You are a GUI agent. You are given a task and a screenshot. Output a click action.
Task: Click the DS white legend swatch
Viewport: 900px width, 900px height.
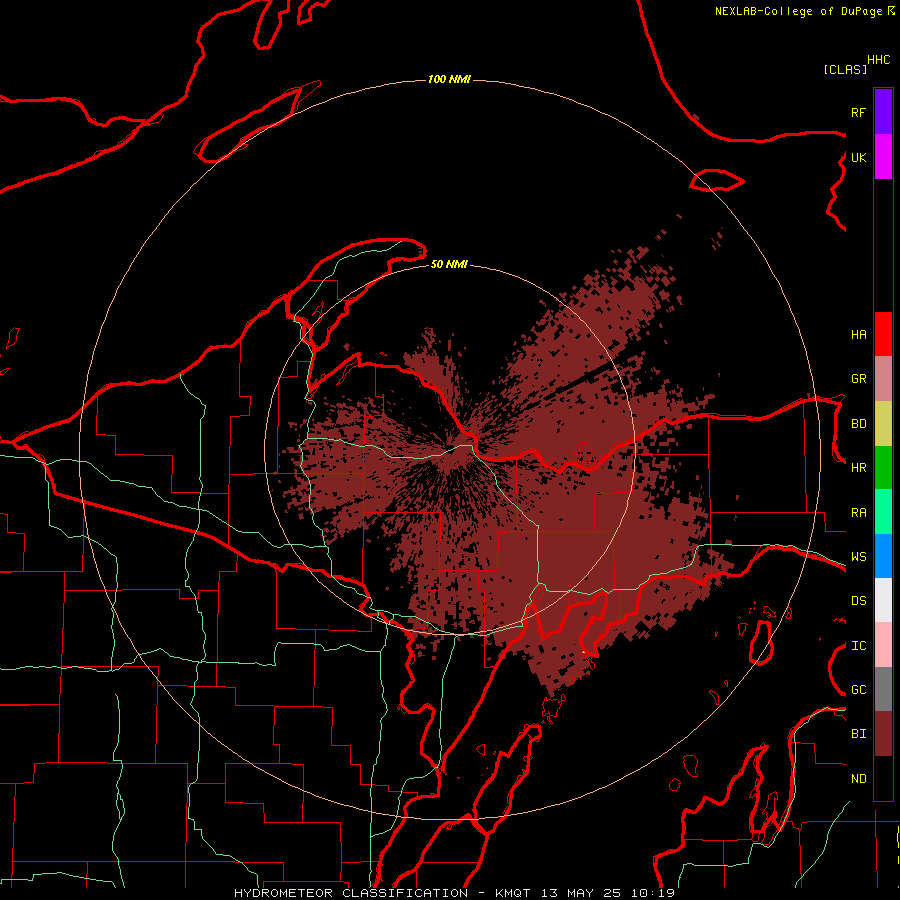pos(883,600)
